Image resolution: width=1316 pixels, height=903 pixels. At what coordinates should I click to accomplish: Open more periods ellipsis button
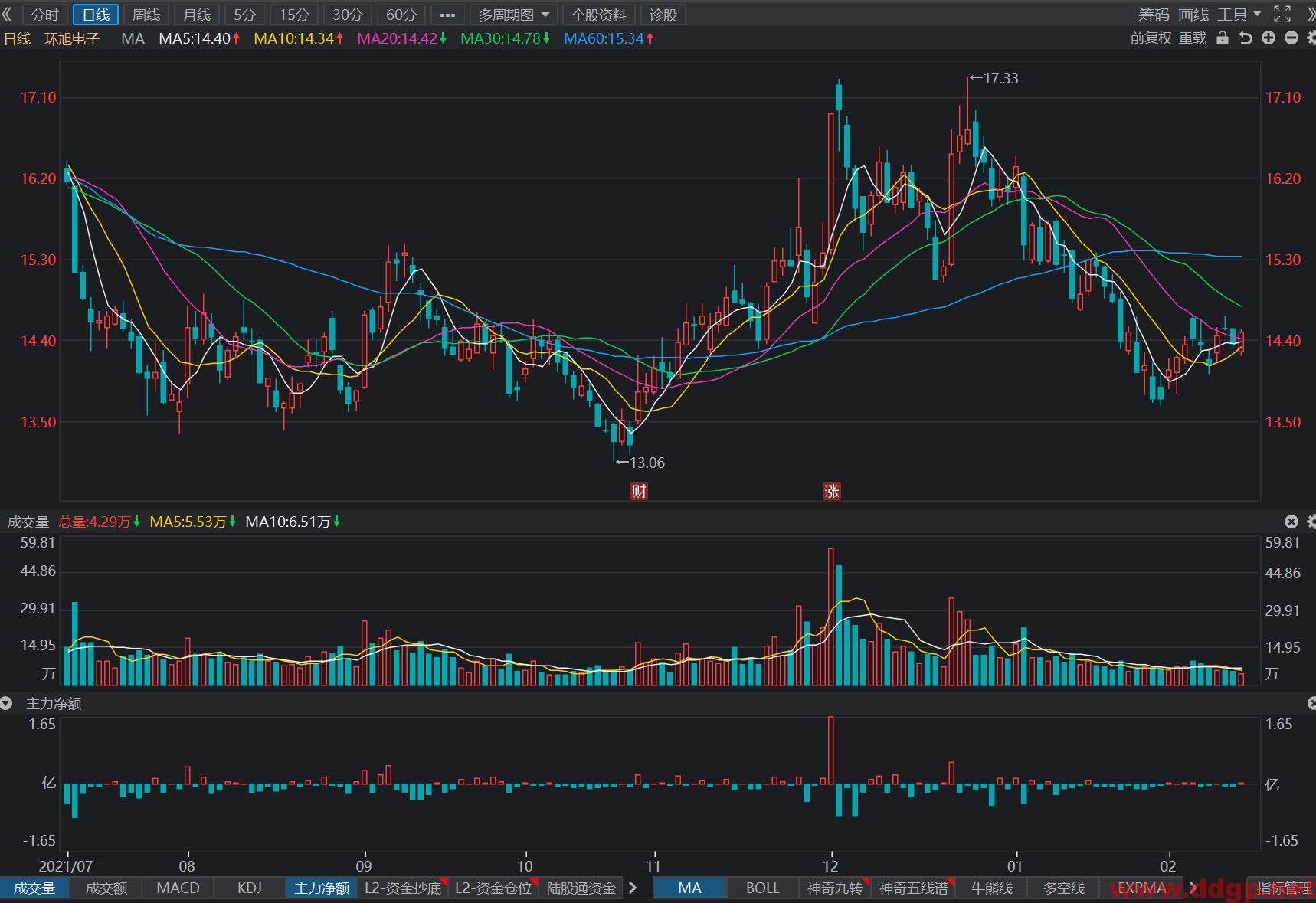coord(448,15)
